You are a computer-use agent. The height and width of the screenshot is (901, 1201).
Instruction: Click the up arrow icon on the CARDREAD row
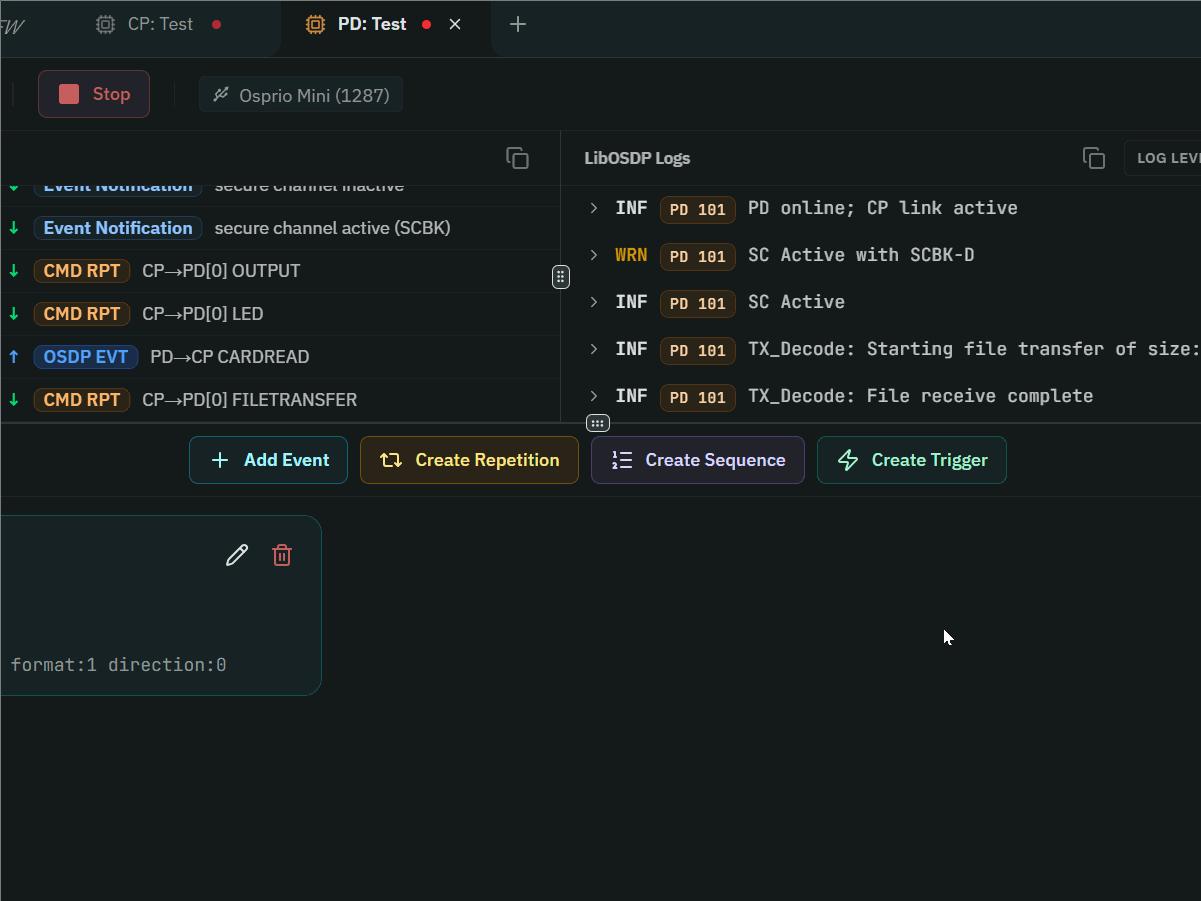tap(14, 357)
